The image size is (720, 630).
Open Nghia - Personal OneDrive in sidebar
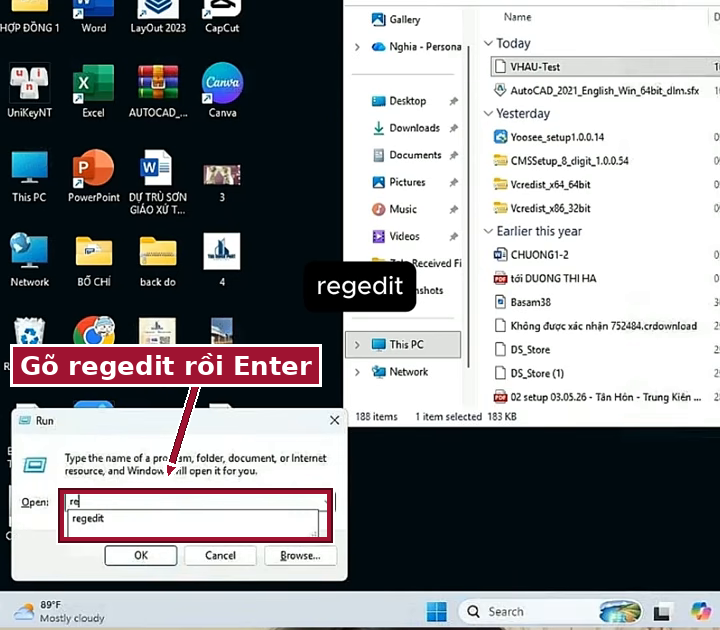(416, 46)
